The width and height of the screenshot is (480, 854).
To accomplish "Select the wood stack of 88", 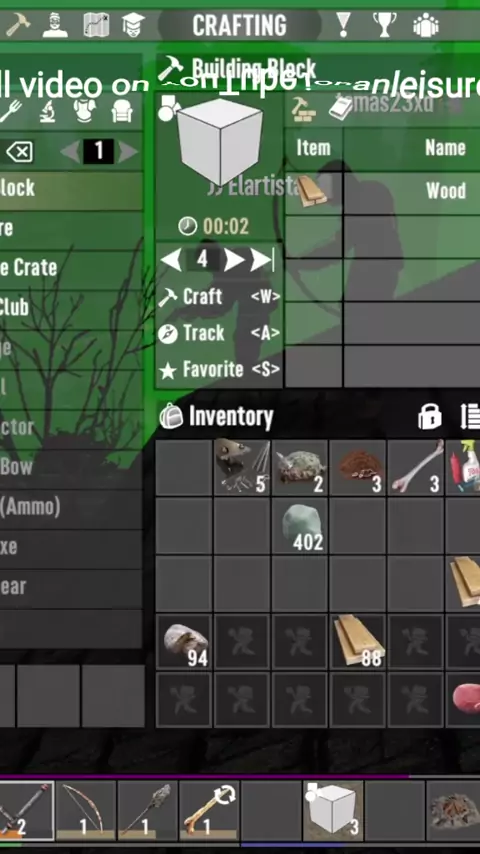I will 358,642.
